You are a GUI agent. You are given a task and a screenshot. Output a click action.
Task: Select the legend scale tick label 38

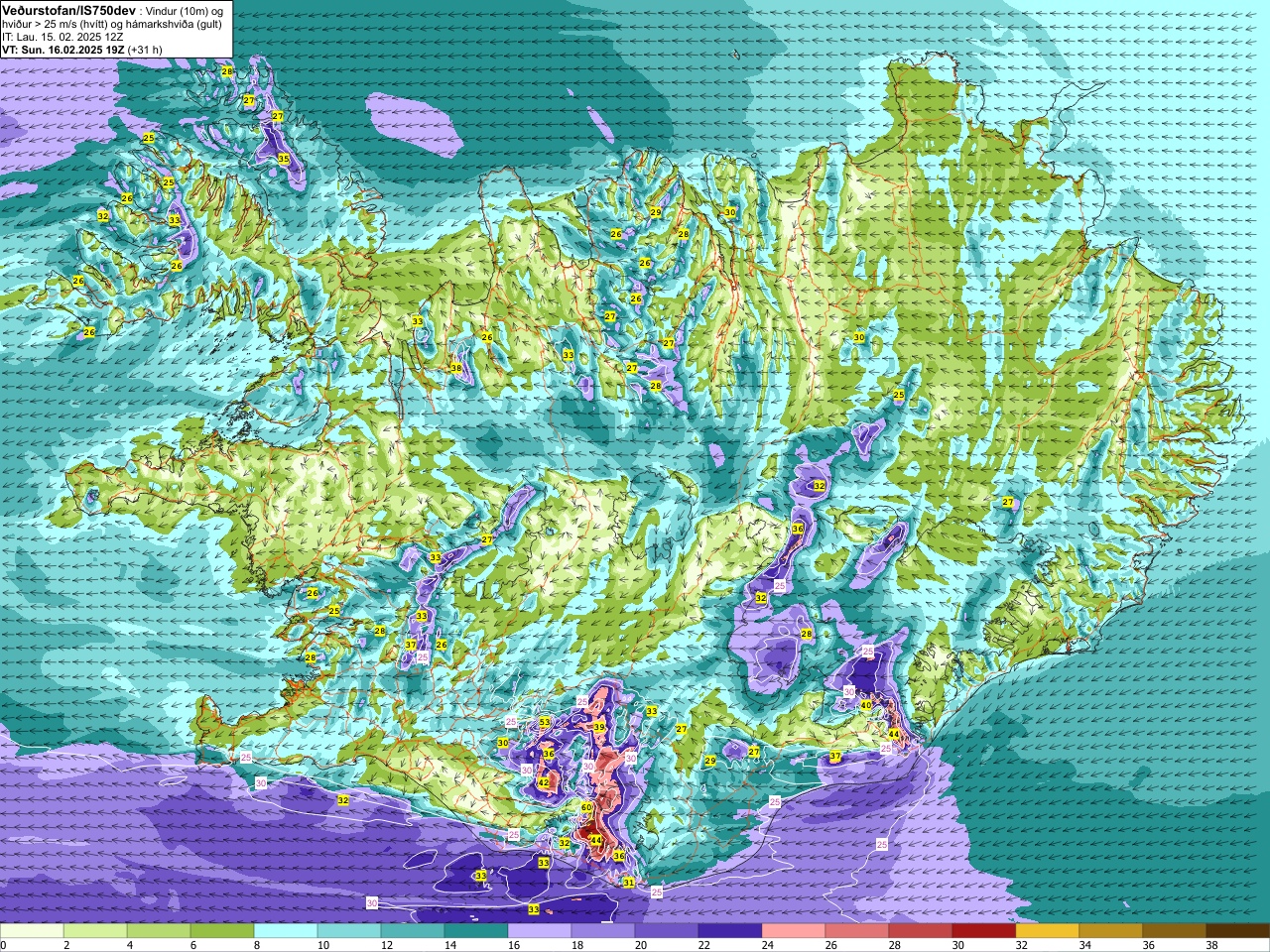pos(1212,945)
